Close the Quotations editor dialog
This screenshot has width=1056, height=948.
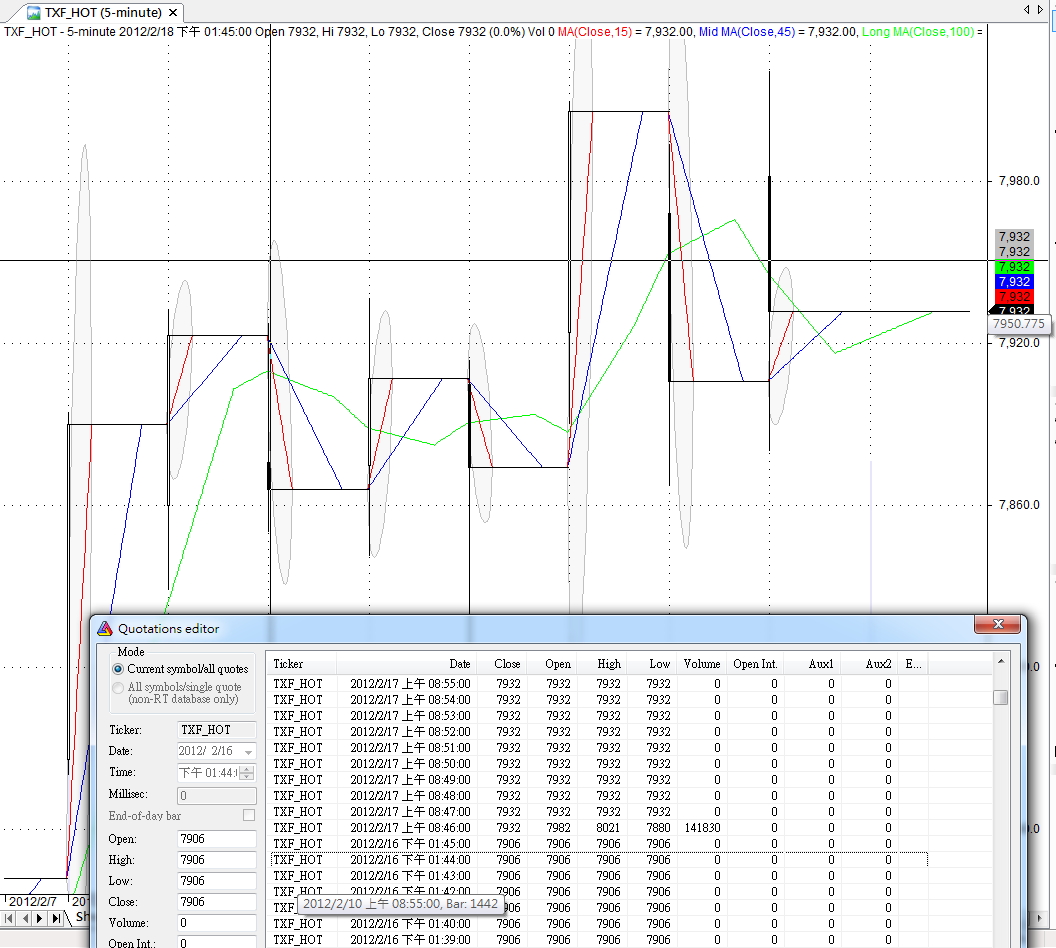pos(997,624)
